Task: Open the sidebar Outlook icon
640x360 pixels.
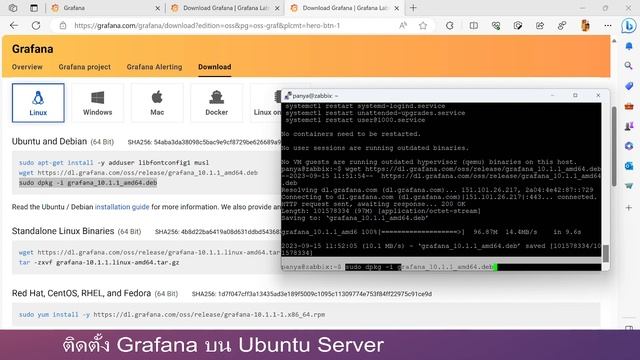Action: (629, 166)
